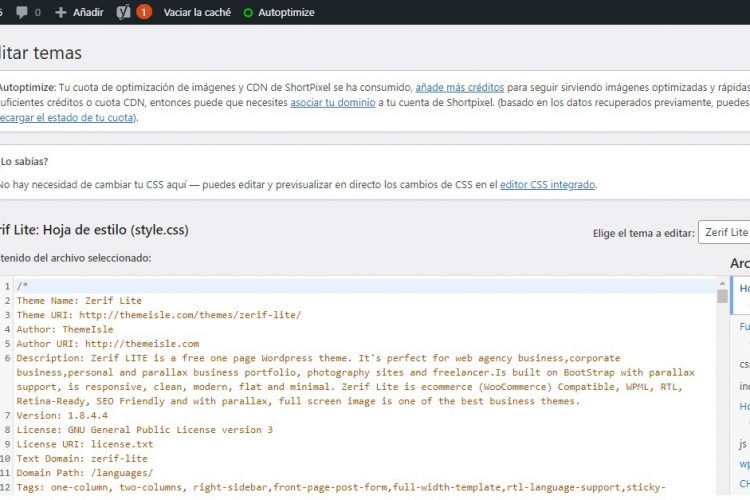Click the code editor vertical scrollbar thumb
The height and width of the screenshot is (500, 750).
coord(722,296)
